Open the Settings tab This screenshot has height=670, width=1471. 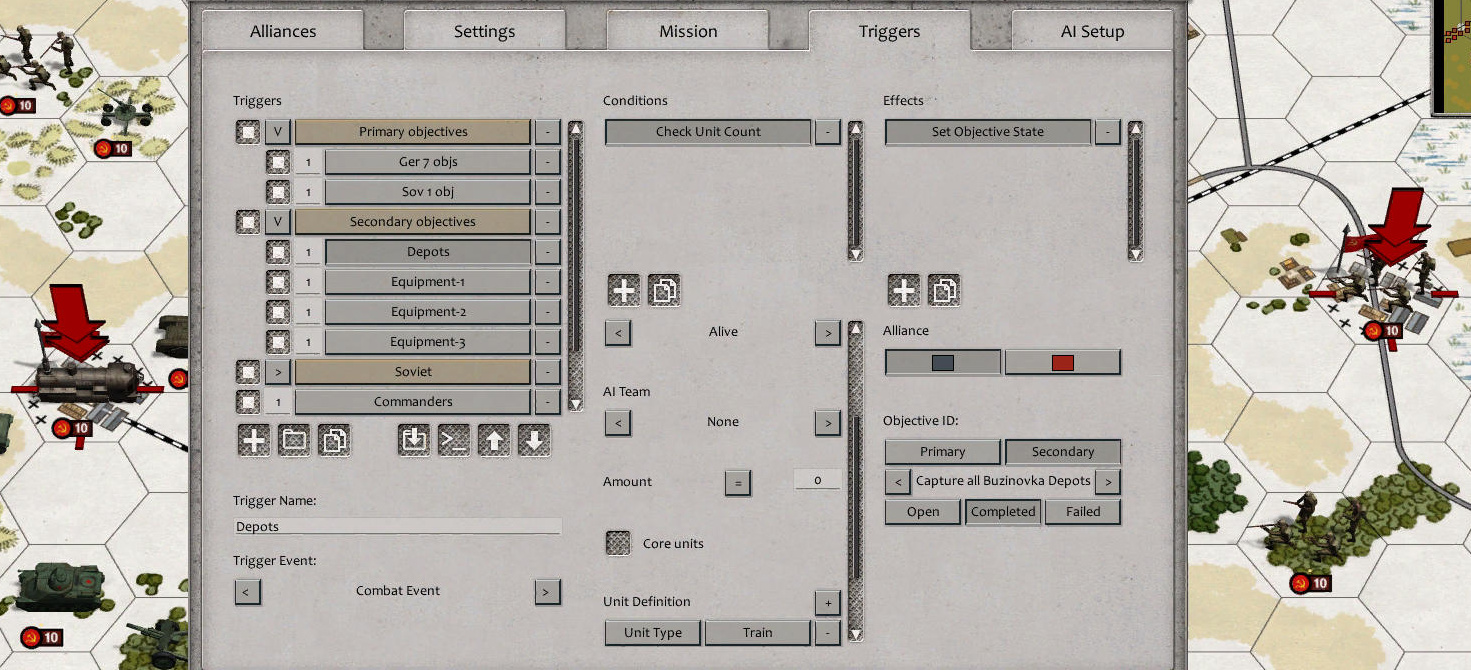coord(484,31)
